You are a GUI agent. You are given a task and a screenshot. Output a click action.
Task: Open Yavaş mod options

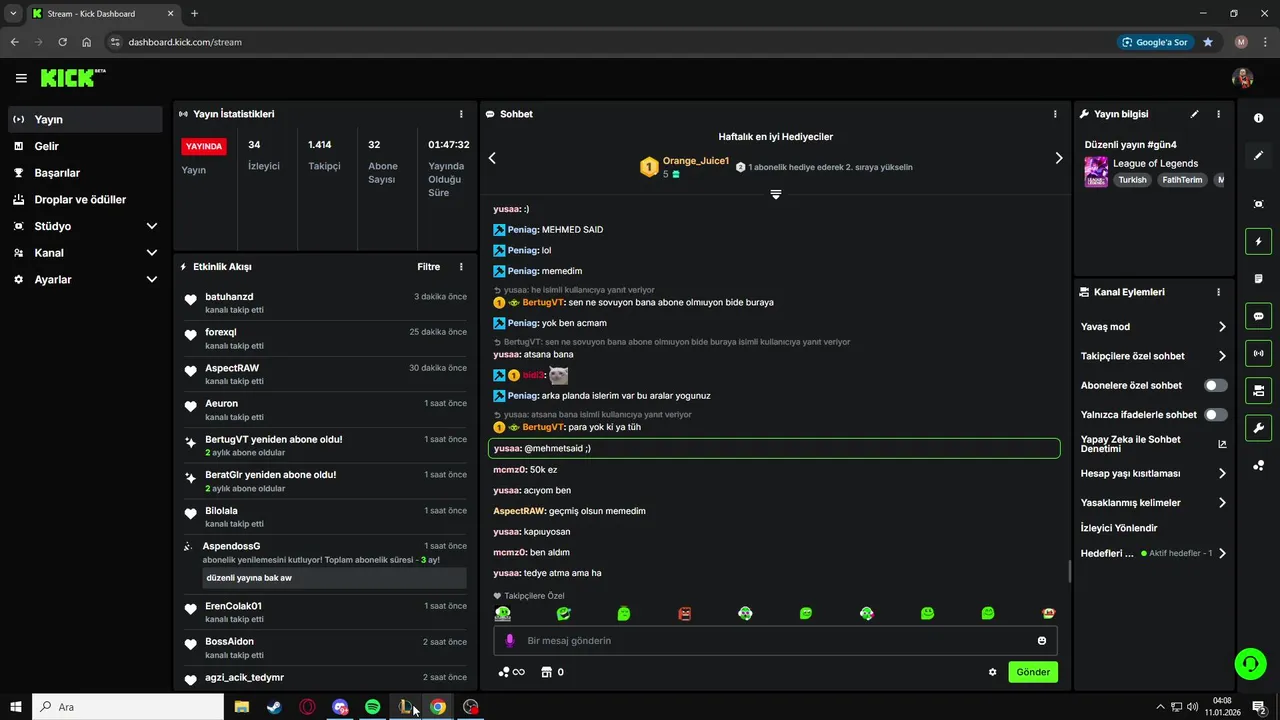pos(1153,327)
